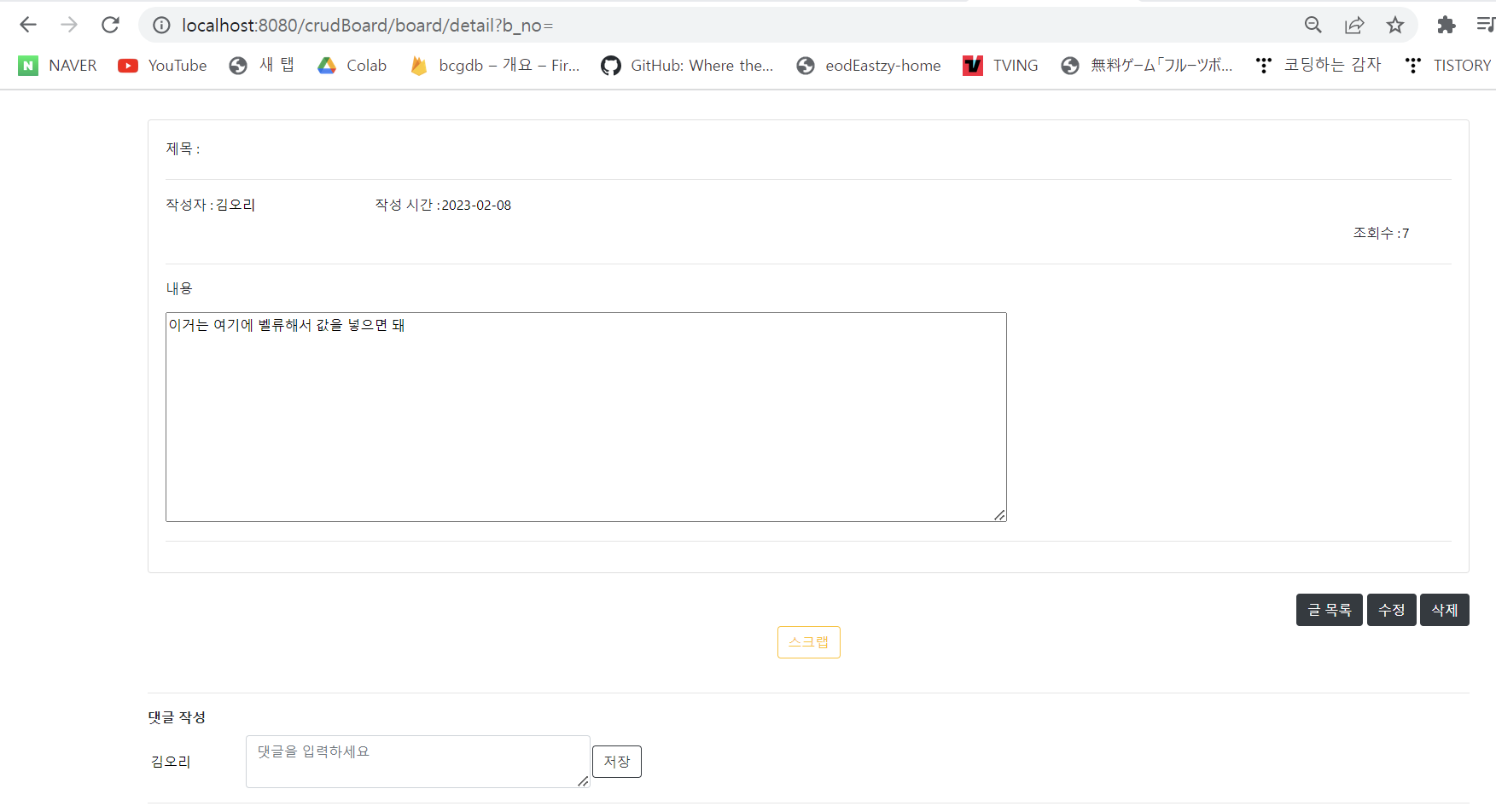Share this page via share icon
This screenshot has width=1496, height=812.
click(1354, 25)
